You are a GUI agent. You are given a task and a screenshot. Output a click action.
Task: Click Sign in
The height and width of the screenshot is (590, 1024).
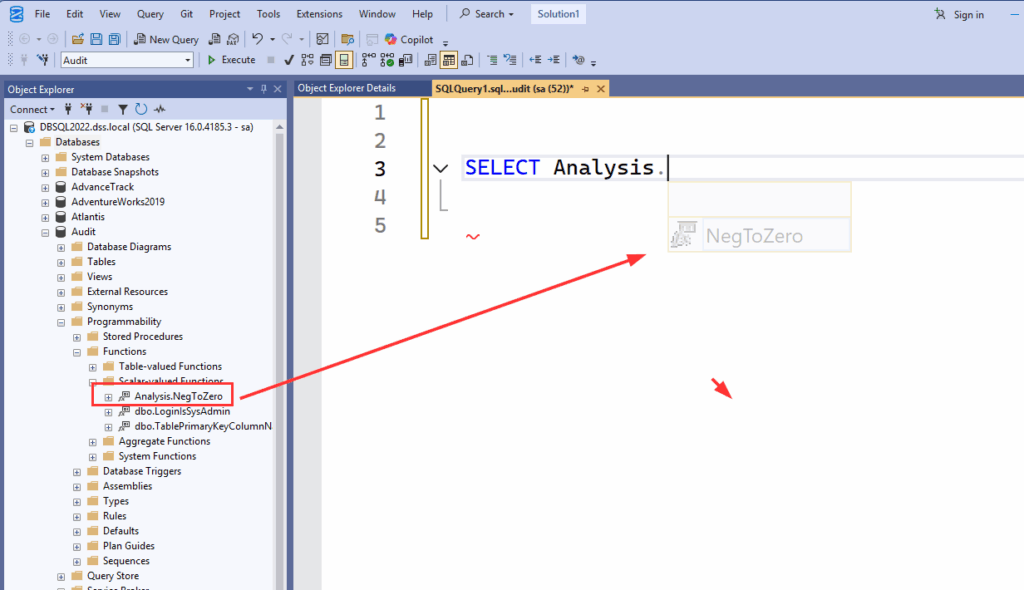(x=959, y=14)
